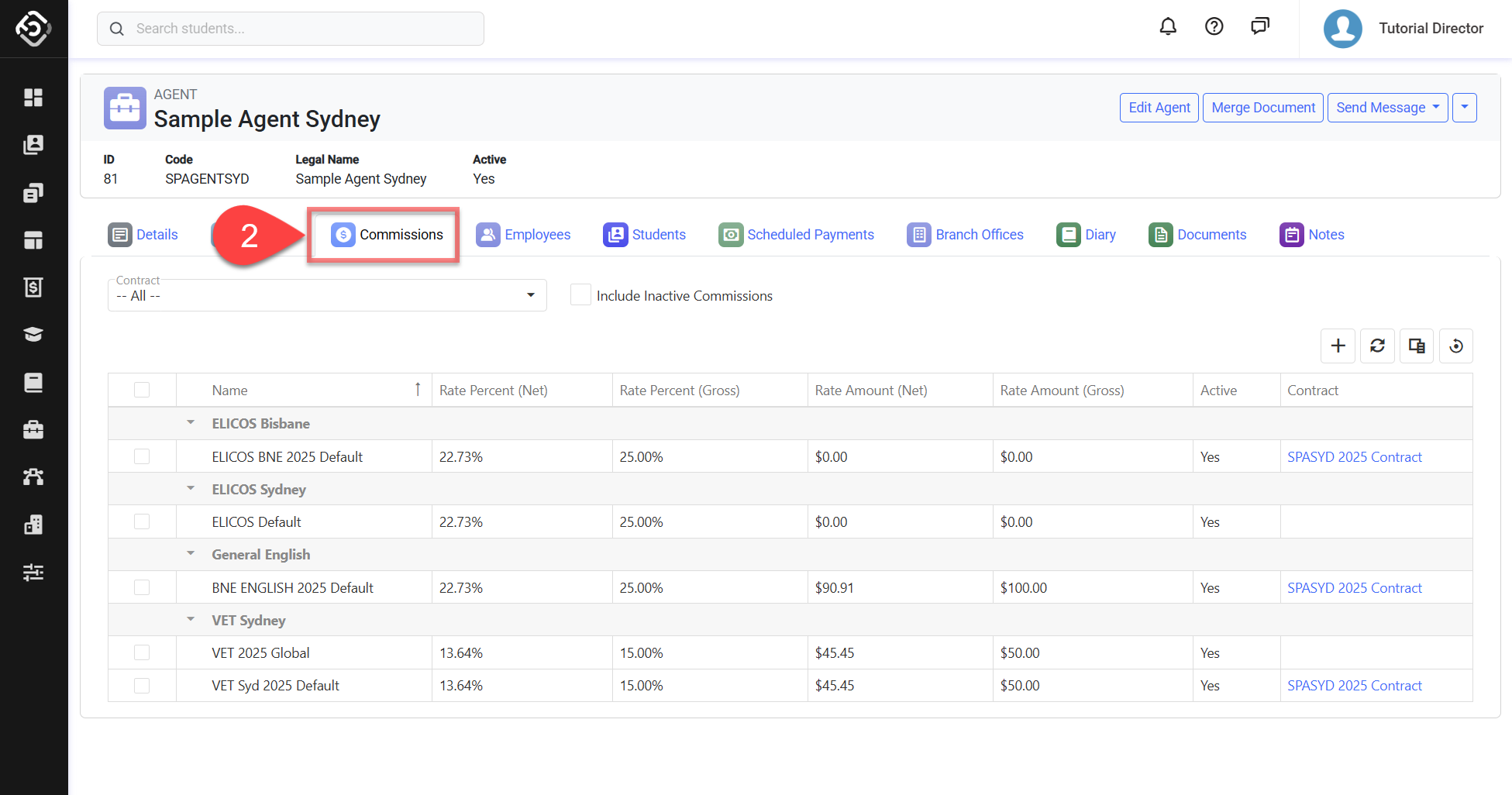
Task: Open the settings sliders sidebar icon
Action: point(33,572)
